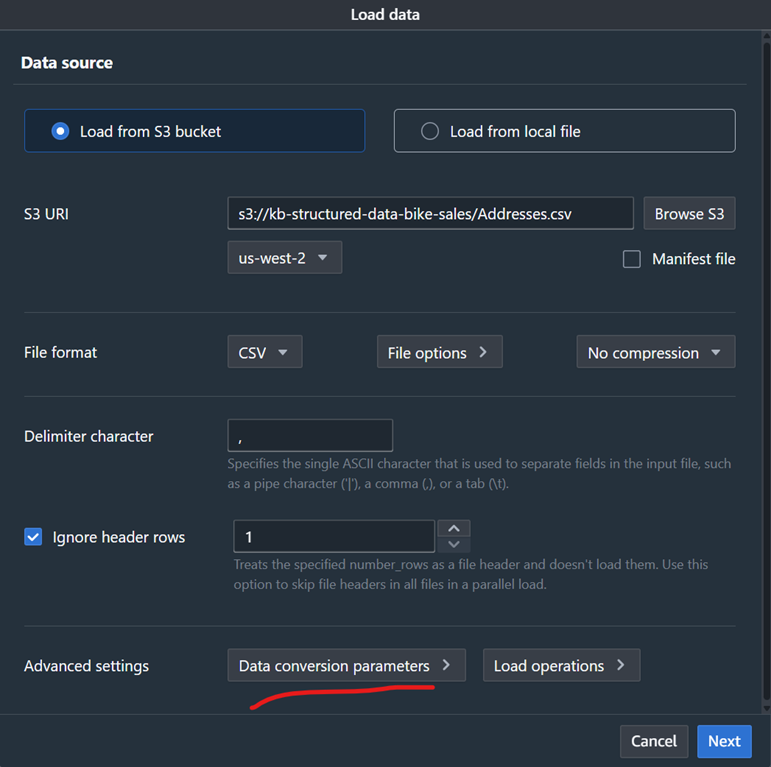Click the Delimiter character input field
Screen dimensions: 771x767
[310, 435]
